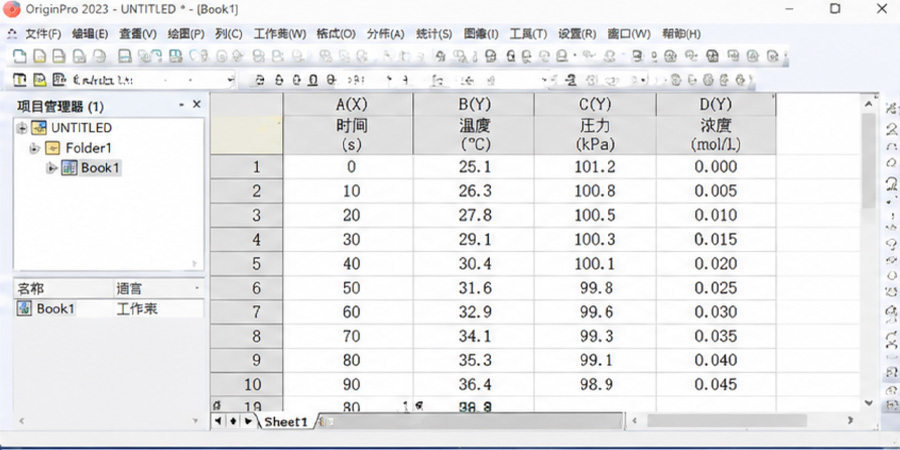Click the concentration cell 0.025
This screenshot has width=900, height=450.
(716, 288)
